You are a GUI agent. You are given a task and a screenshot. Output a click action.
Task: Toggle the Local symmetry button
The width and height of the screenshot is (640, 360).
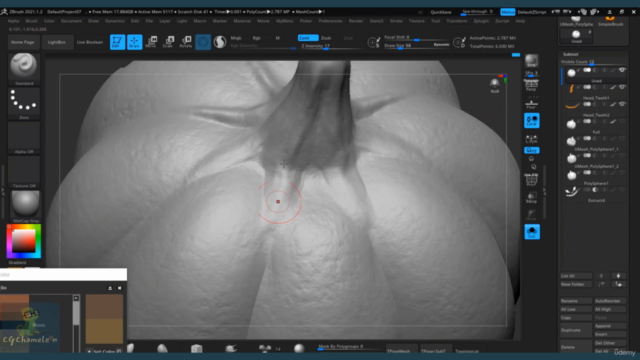click(x=532, y=120)
